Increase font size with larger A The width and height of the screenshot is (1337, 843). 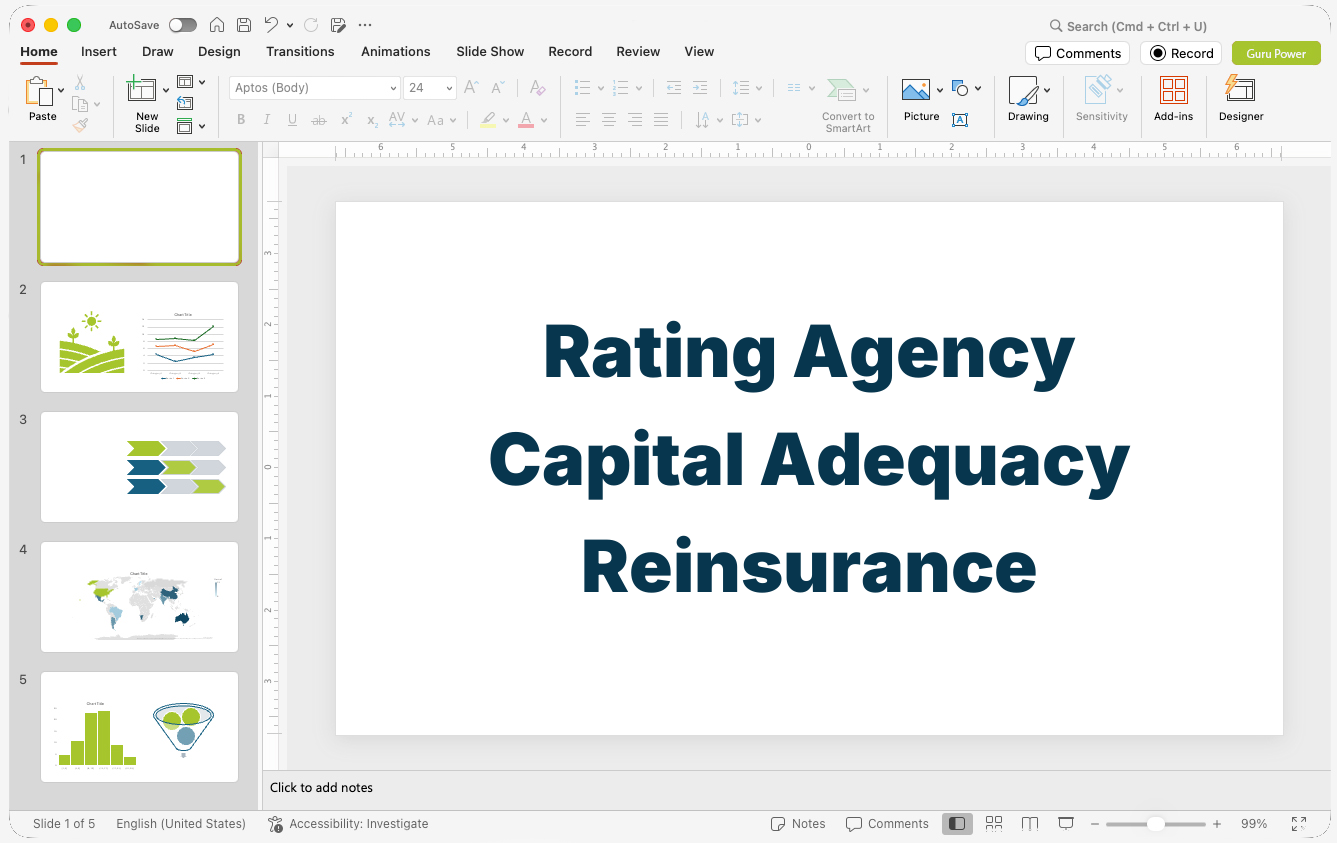coord(472,88)
